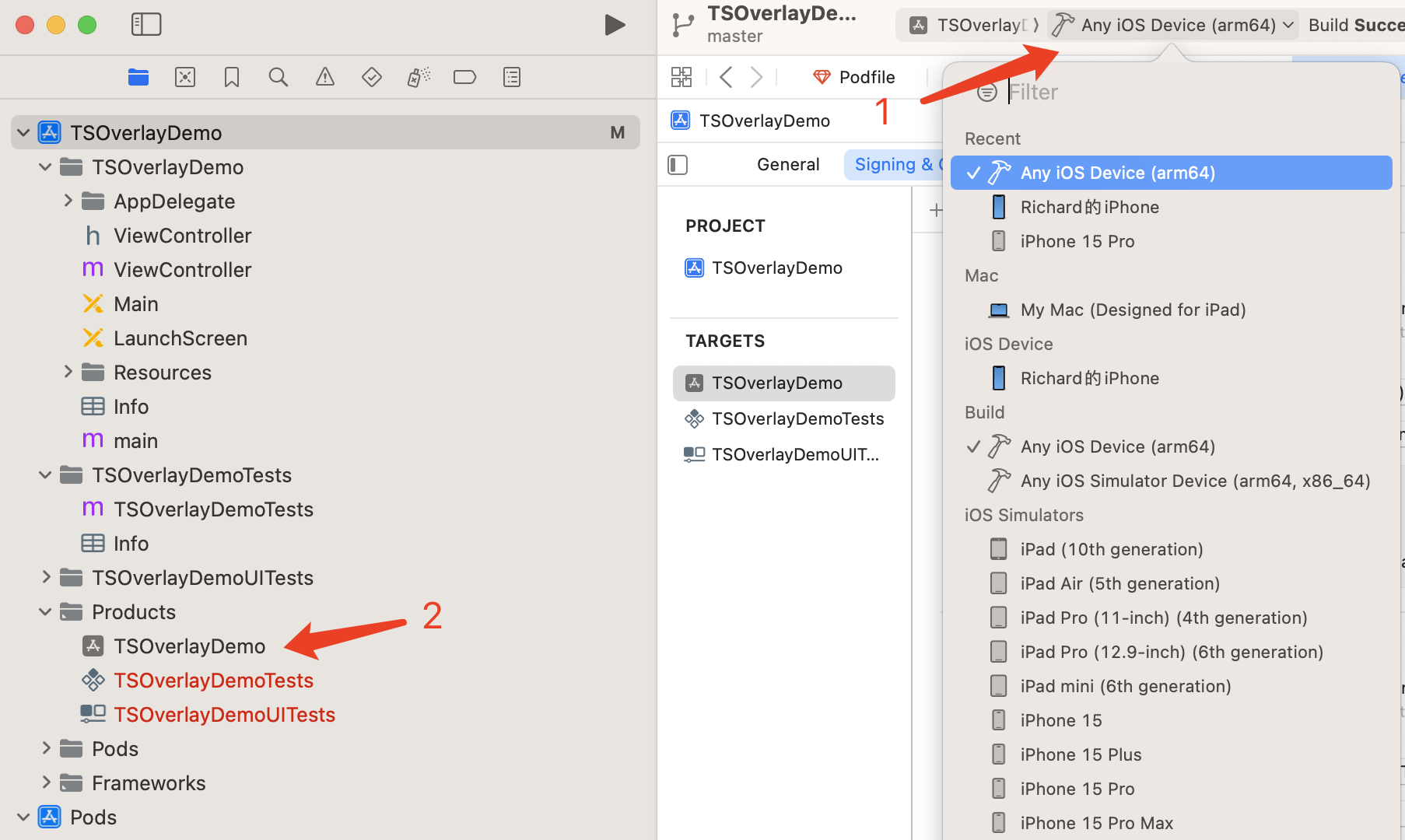The width and height of the screenshot is (1405, 840).
Task: Select Any iOS Simulator Device (arm64, x86_64)
Action: pos(1171,481)
